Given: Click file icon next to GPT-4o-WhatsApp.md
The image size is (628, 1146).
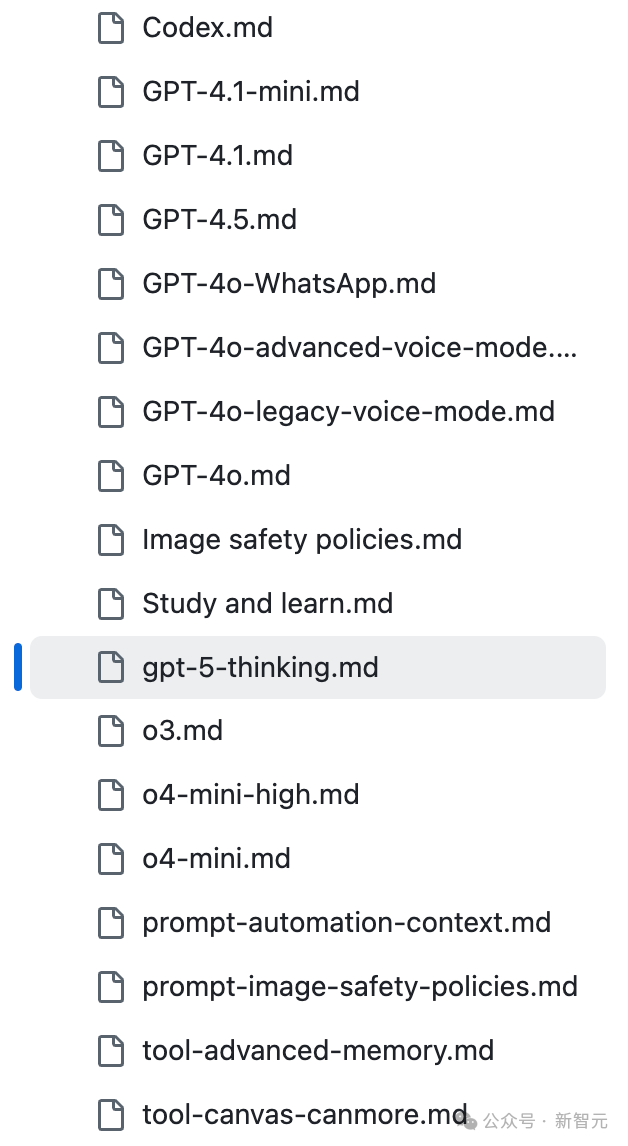Looking at the screenshot, I should (x=110, y=284).
